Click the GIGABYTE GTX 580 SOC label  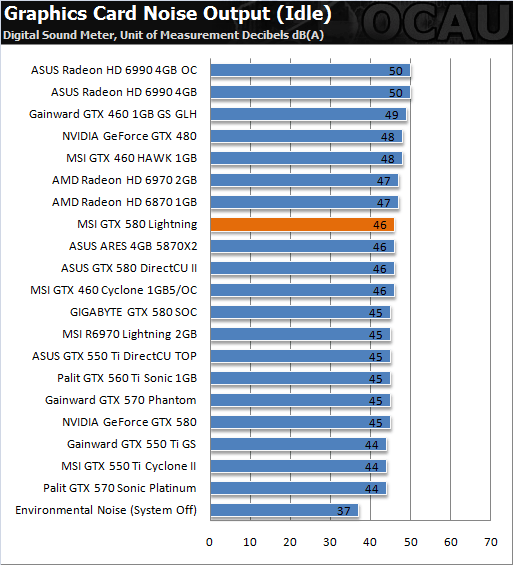coord(133,312)
